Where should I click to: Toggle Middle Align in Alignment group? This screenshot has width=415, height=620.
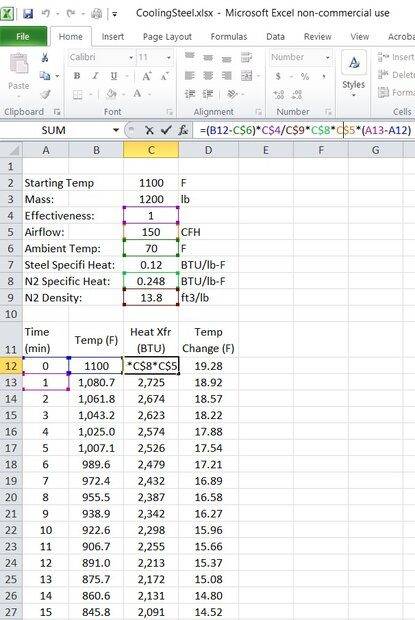[x=208, y=58]
